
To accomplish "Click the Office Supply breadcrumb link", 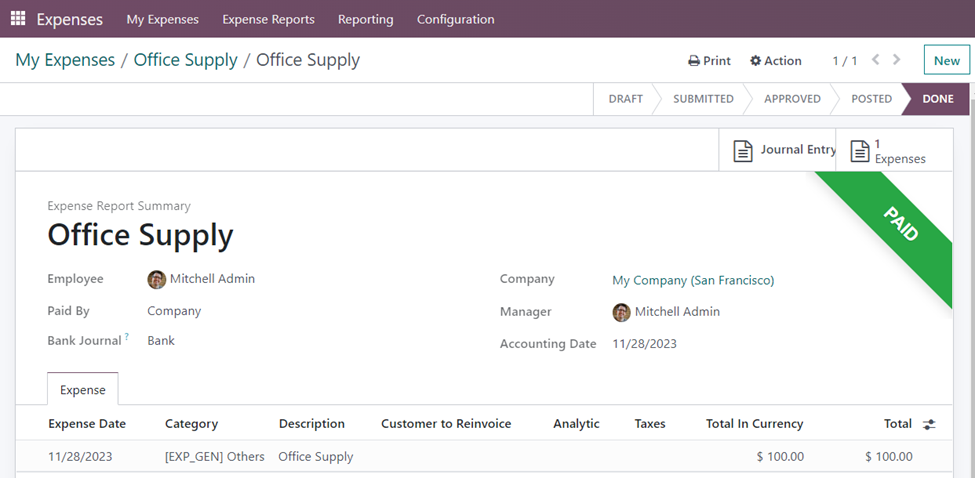I will (185, 60).
